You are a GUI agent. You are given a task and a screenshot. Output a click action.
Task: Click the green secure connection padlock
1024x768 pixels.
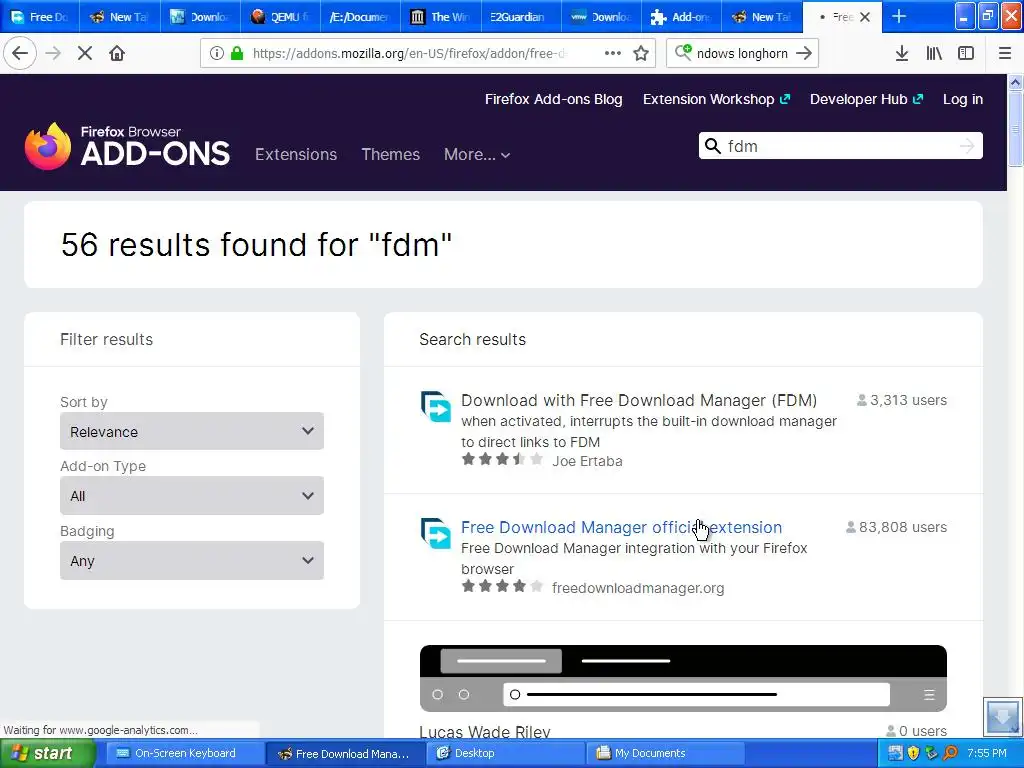coord(237,53)
